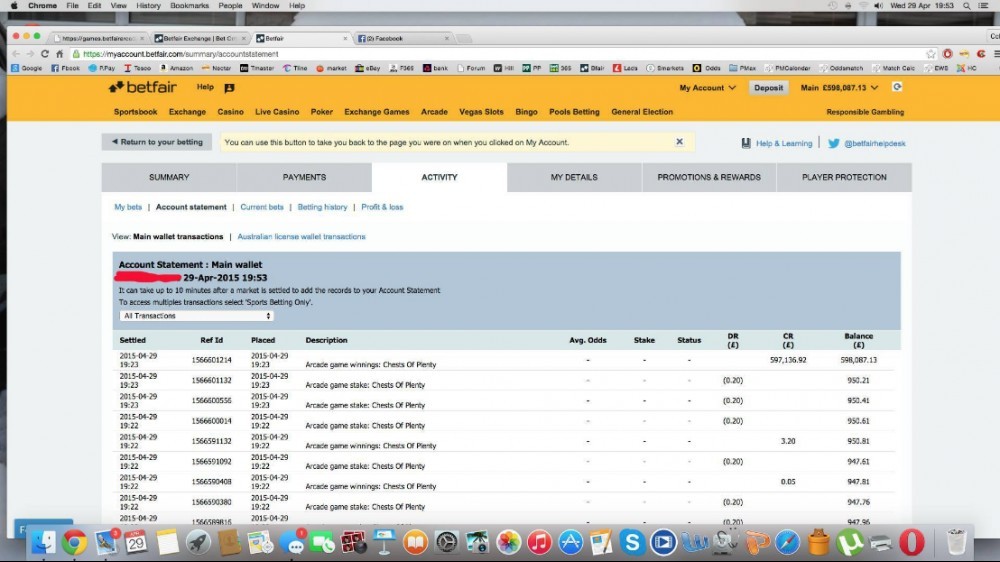
Task: Click the 597,136.92 credit amount
Action: 788,360
